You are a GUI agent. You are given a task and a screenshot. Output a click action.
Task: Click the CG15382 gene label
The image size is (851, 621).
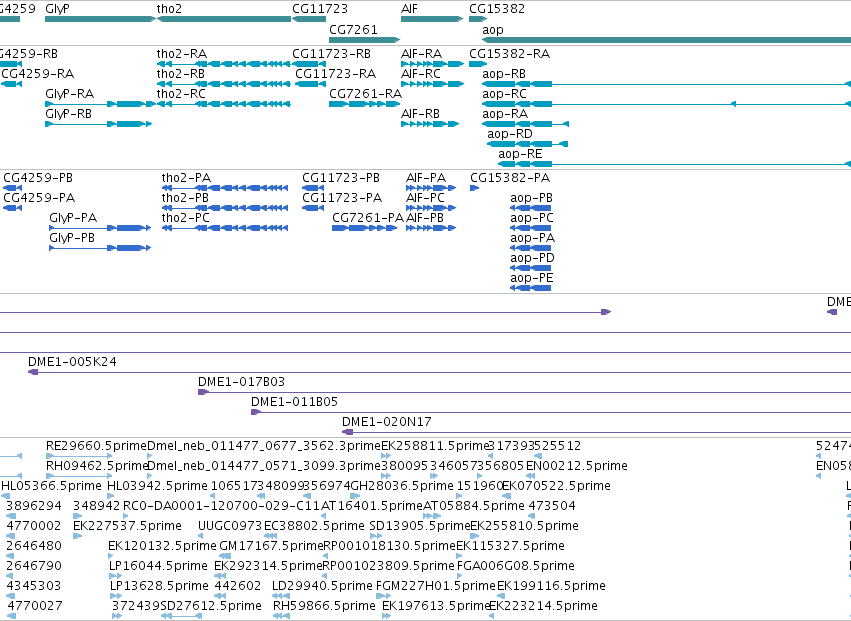[x=497, y=9]
